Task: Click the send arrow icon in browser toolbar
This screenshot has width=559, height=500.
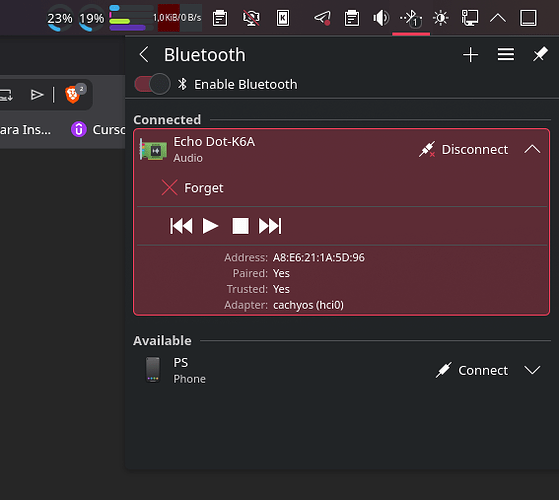Action: [37, 94]
